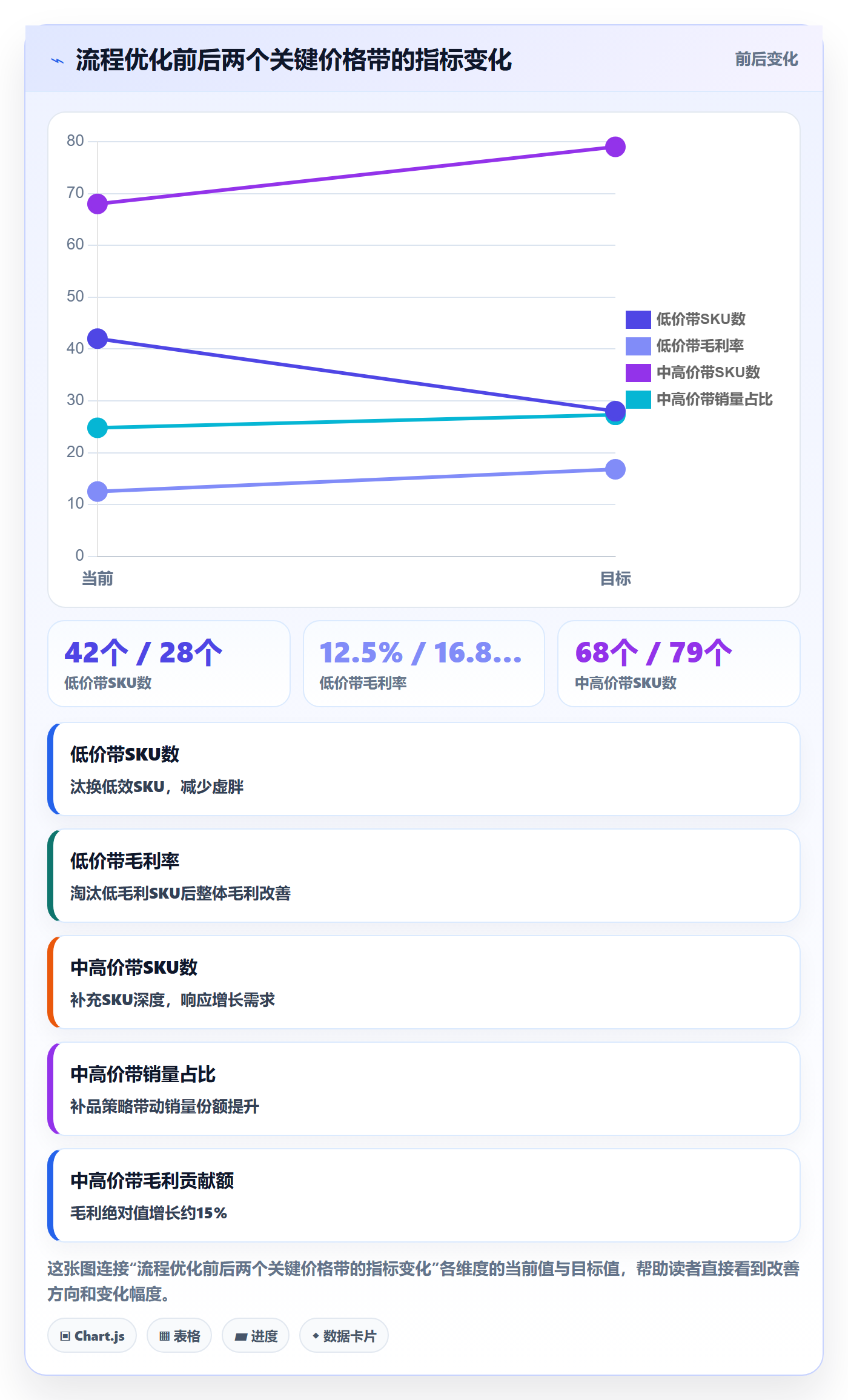Click the 表格 tag chip
This screenshot has height=1400, width=848.
(x=179, y=1335)
